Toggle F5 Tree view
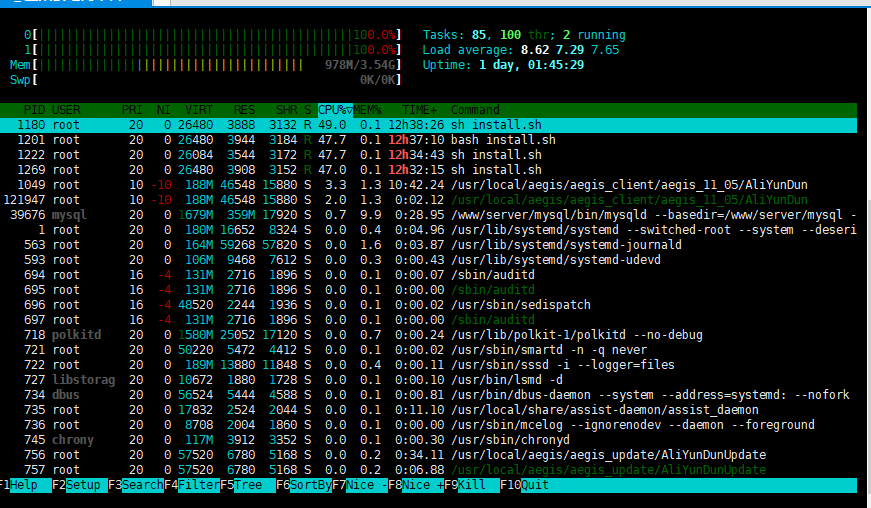Image resolution: width=871 pixels, height=508 pixels. point(248,485)
